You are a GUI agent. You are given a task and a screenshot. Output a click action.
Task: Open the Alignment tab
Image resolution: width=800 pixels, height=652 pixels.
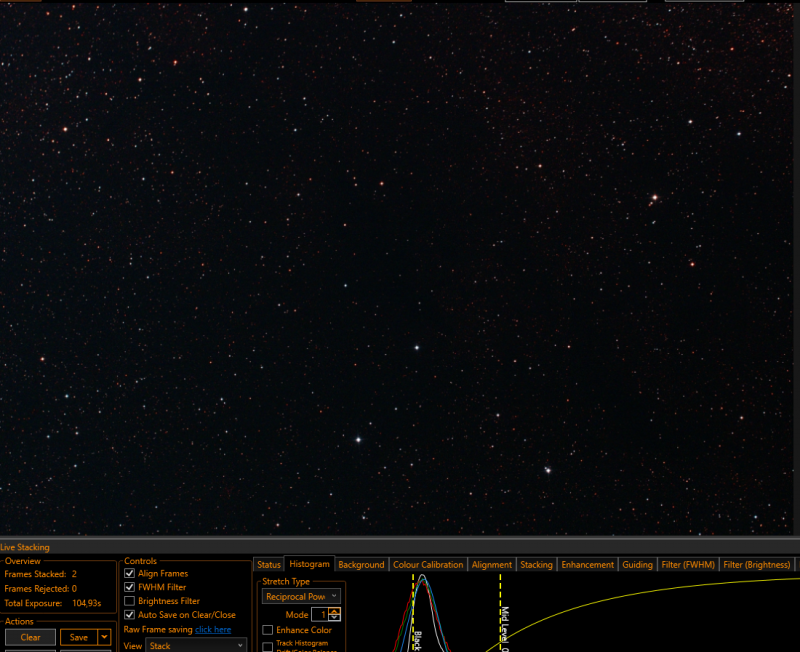coord(491,565)
